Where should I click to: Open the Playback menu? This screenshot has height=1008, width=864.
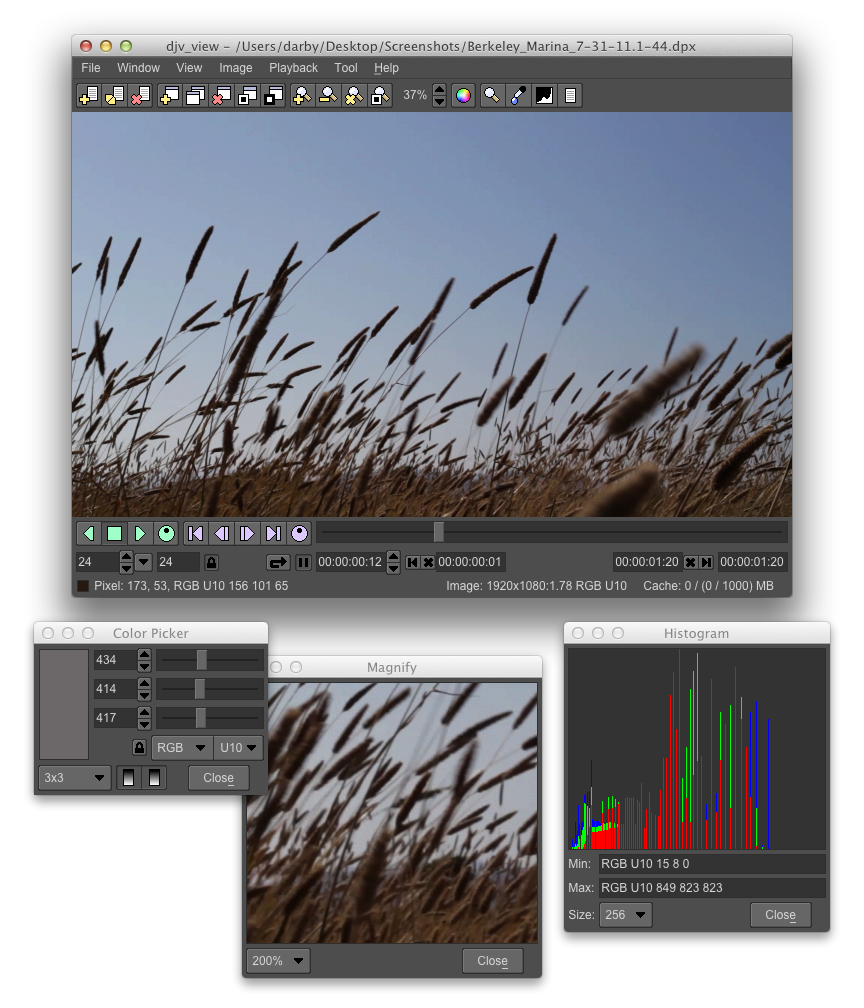293,68
